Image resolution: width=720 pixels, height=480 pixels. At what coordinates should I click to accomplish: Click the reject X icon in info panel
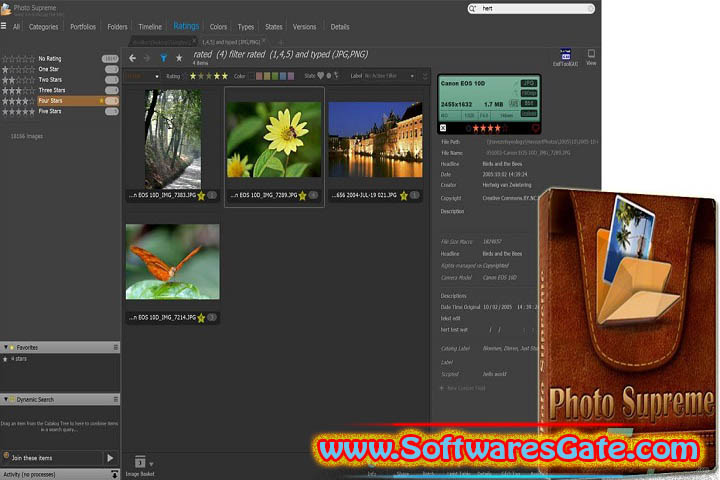(443, 128)
